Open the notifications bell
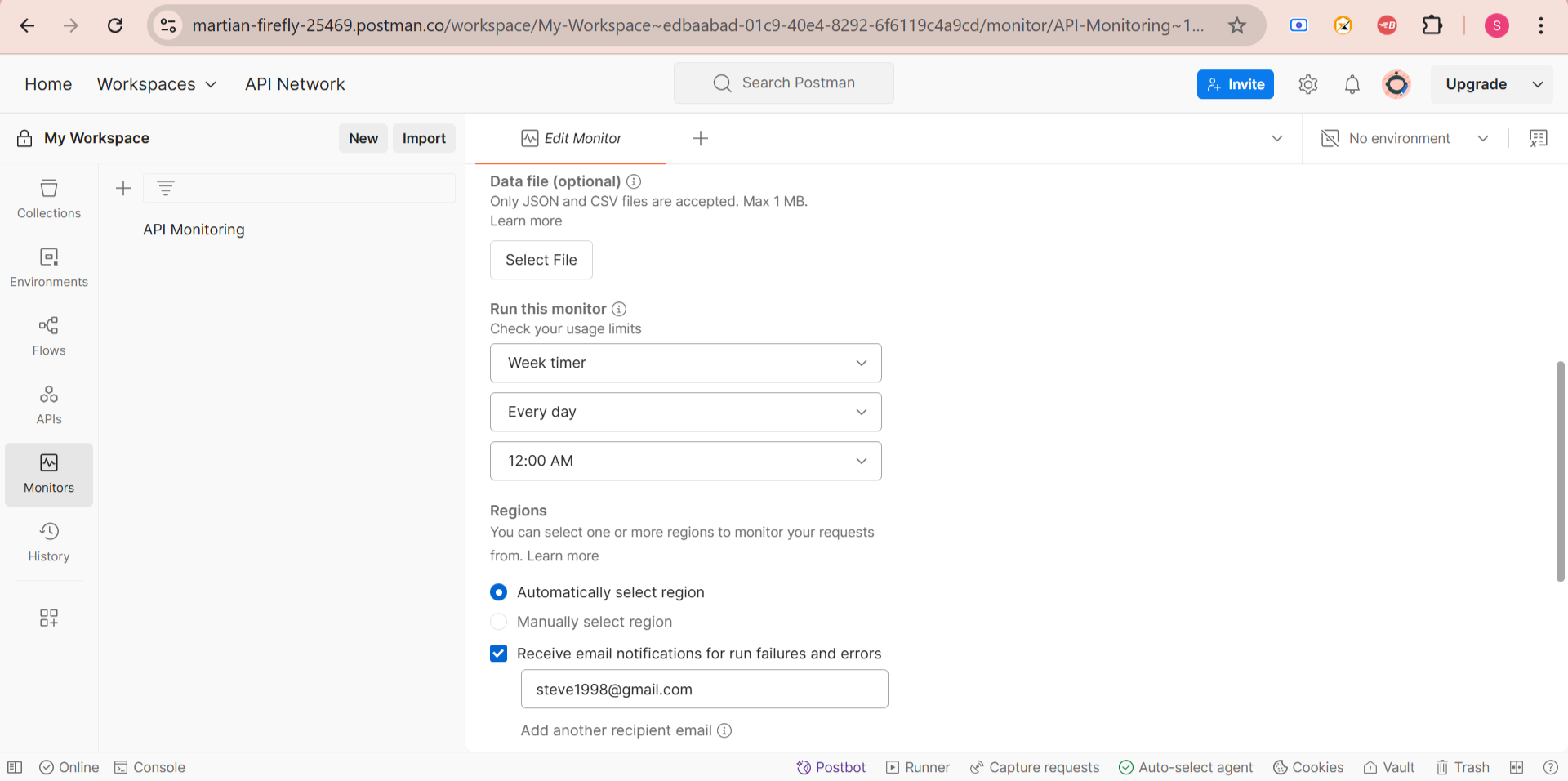 pyautogui.click(x=1352, y=84)
